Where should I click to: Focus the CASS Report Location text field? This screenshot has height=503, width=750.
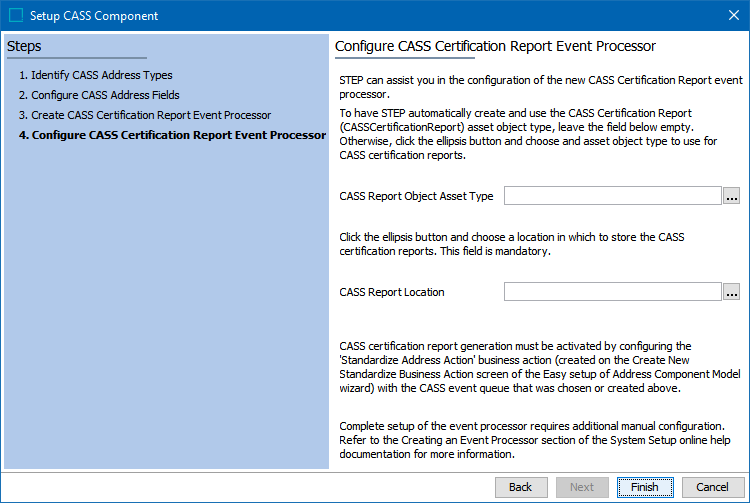coord(612,292)
